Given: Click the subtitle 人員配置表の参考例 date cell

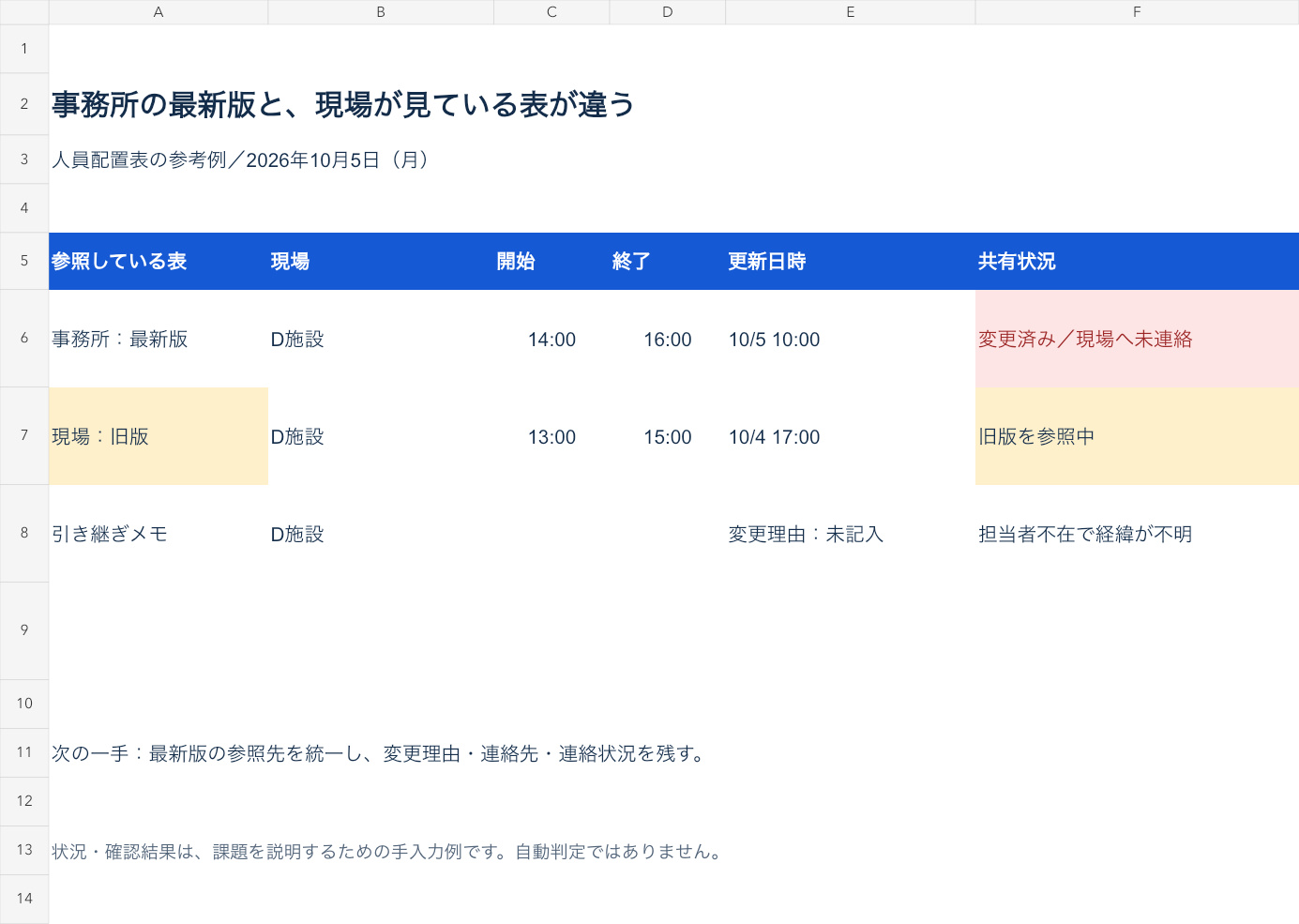Looking at the screenshot, I should [x=240, y=159].
